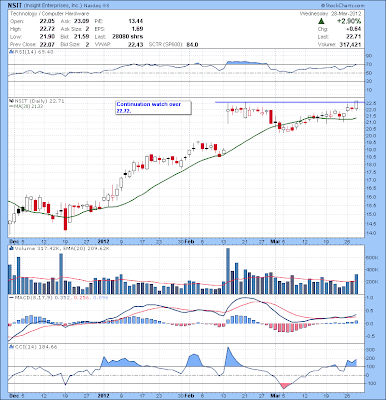Click the +2.90% percent change
This screenshot has height=400, width=386.
(349, 21)
